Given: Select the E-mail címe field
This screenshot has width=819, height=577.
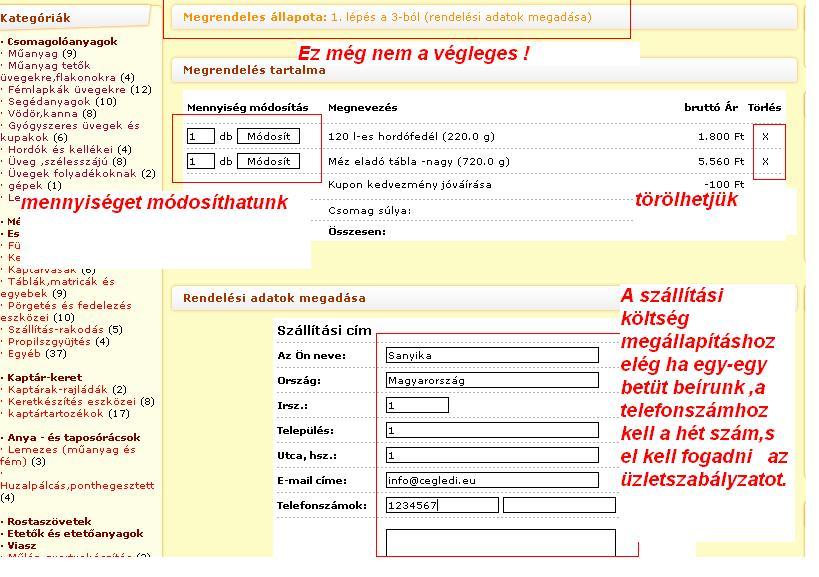Looking at the screenshot, I should 492,480.
